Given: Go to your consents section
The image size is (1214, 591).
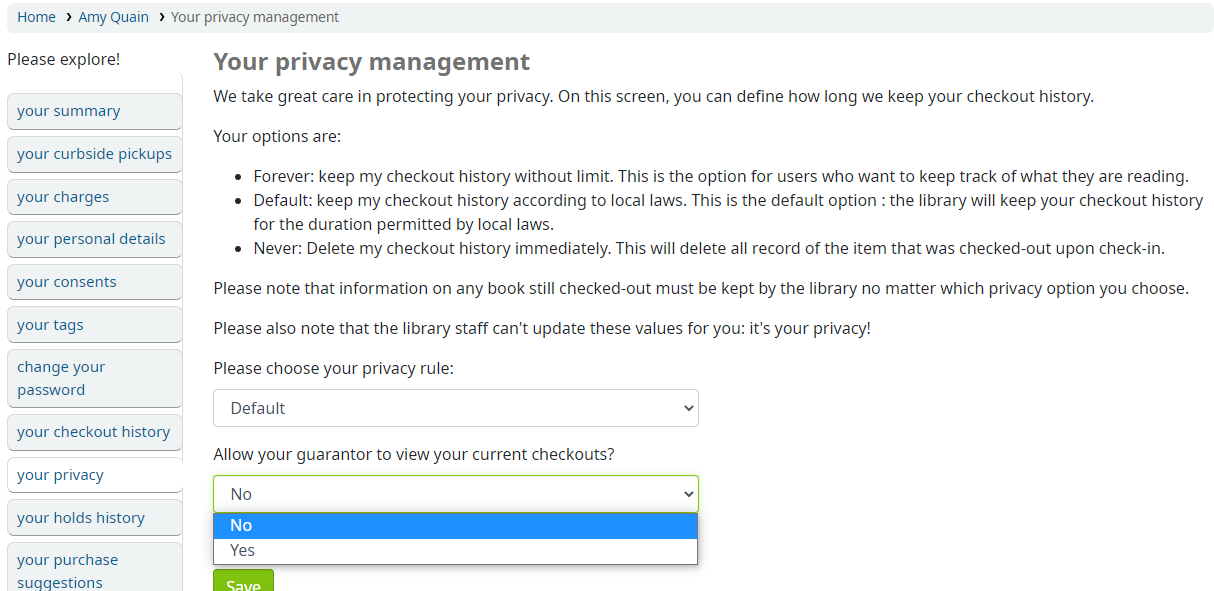Looking at the screenshot, I should (x=95, y=282).
